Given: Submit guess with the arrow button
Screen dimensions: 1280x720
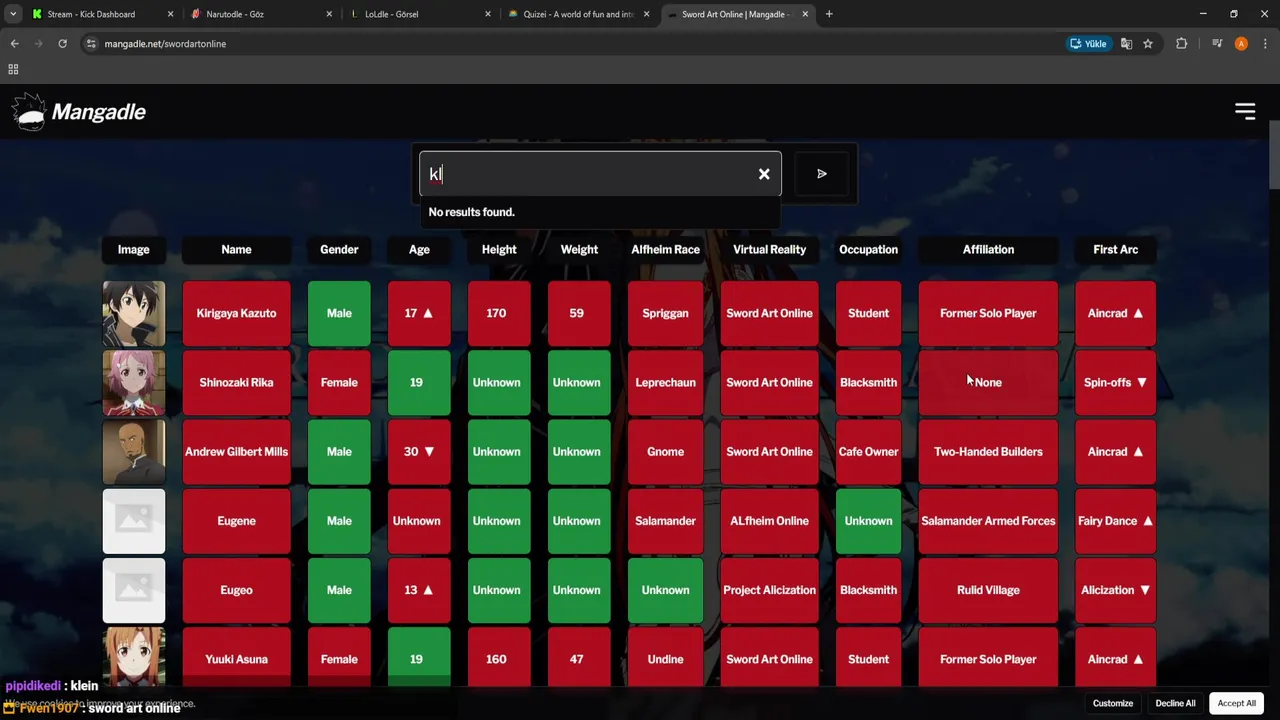Looking at the screenshot, I should (x=822, y=174).
